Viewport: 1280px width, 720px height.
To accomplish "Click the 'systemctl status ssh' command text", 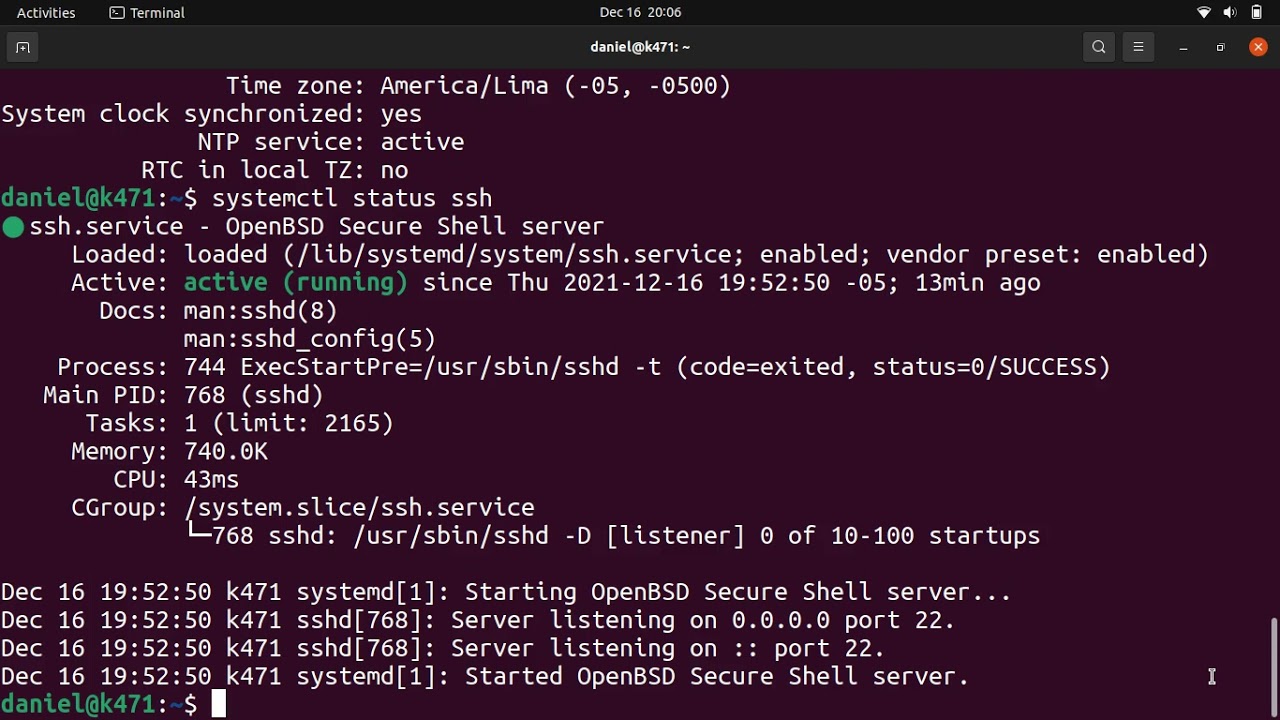I will point(352,198).
